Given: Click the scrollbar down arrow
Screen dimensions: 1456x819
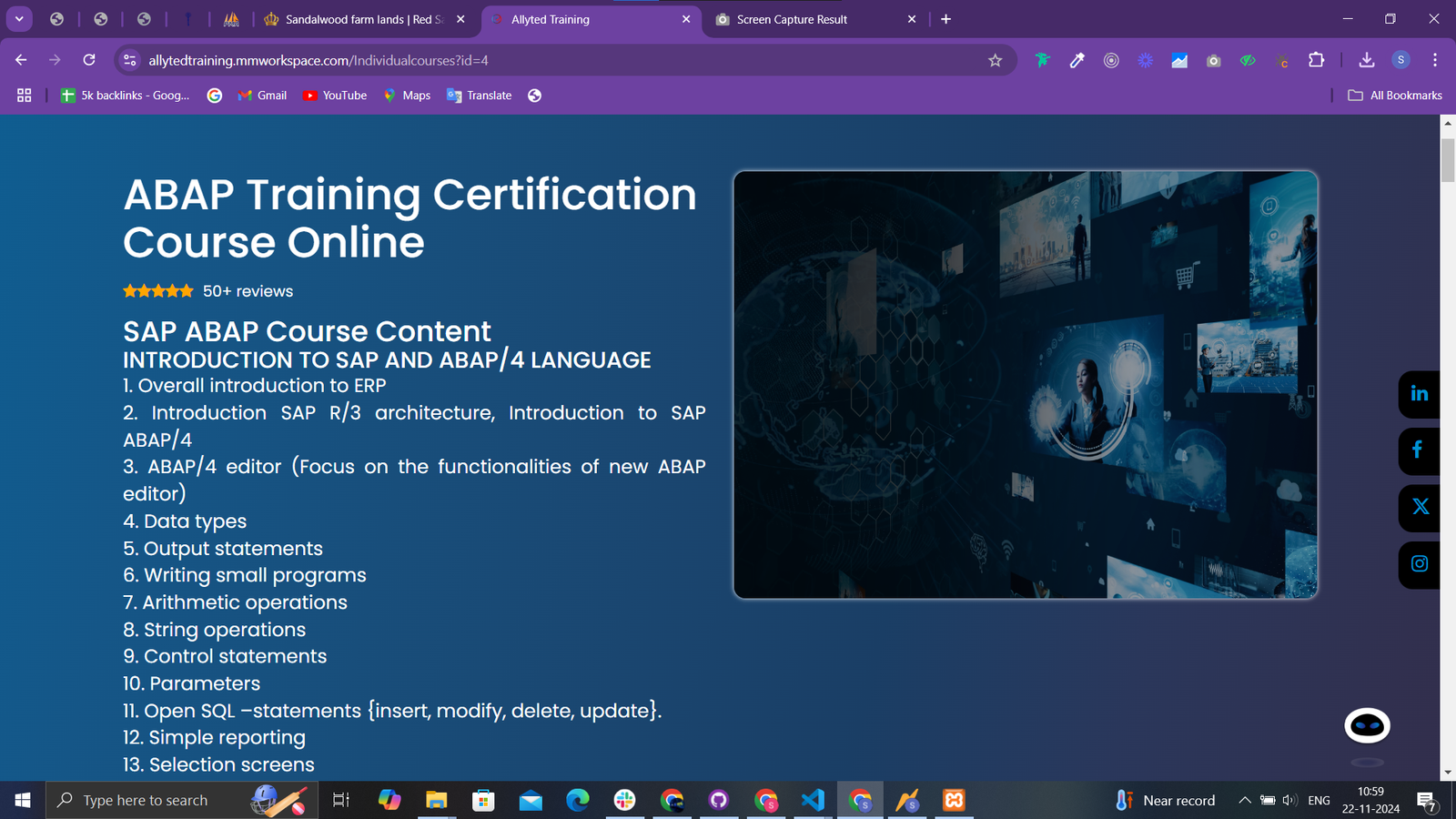Looking at the screenshot, I should [1448, 773].
